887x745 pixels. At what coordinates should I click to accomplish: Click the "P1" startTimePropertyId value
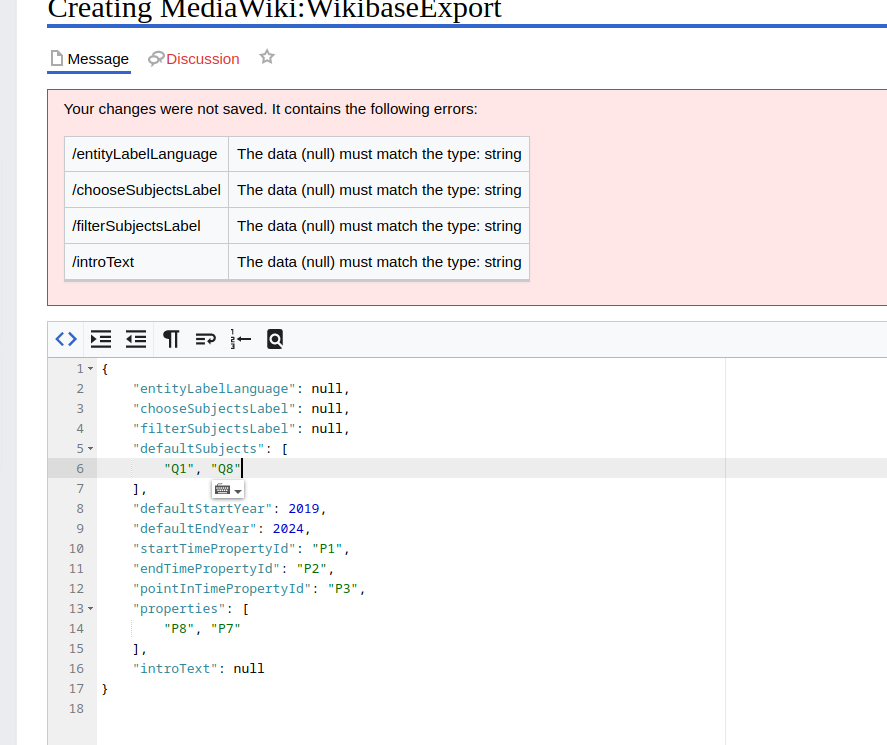[x=328, y=549]
